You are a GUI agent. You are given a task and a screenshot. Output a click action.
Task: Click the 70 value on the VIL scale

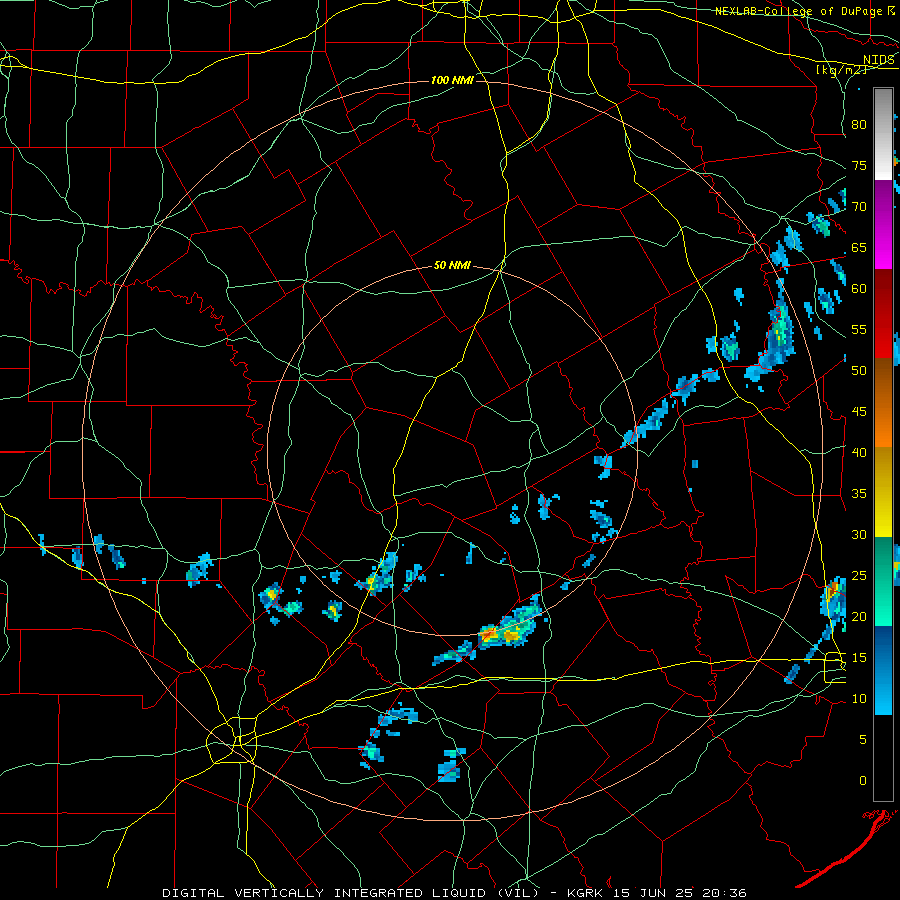(x=859, y=207)
